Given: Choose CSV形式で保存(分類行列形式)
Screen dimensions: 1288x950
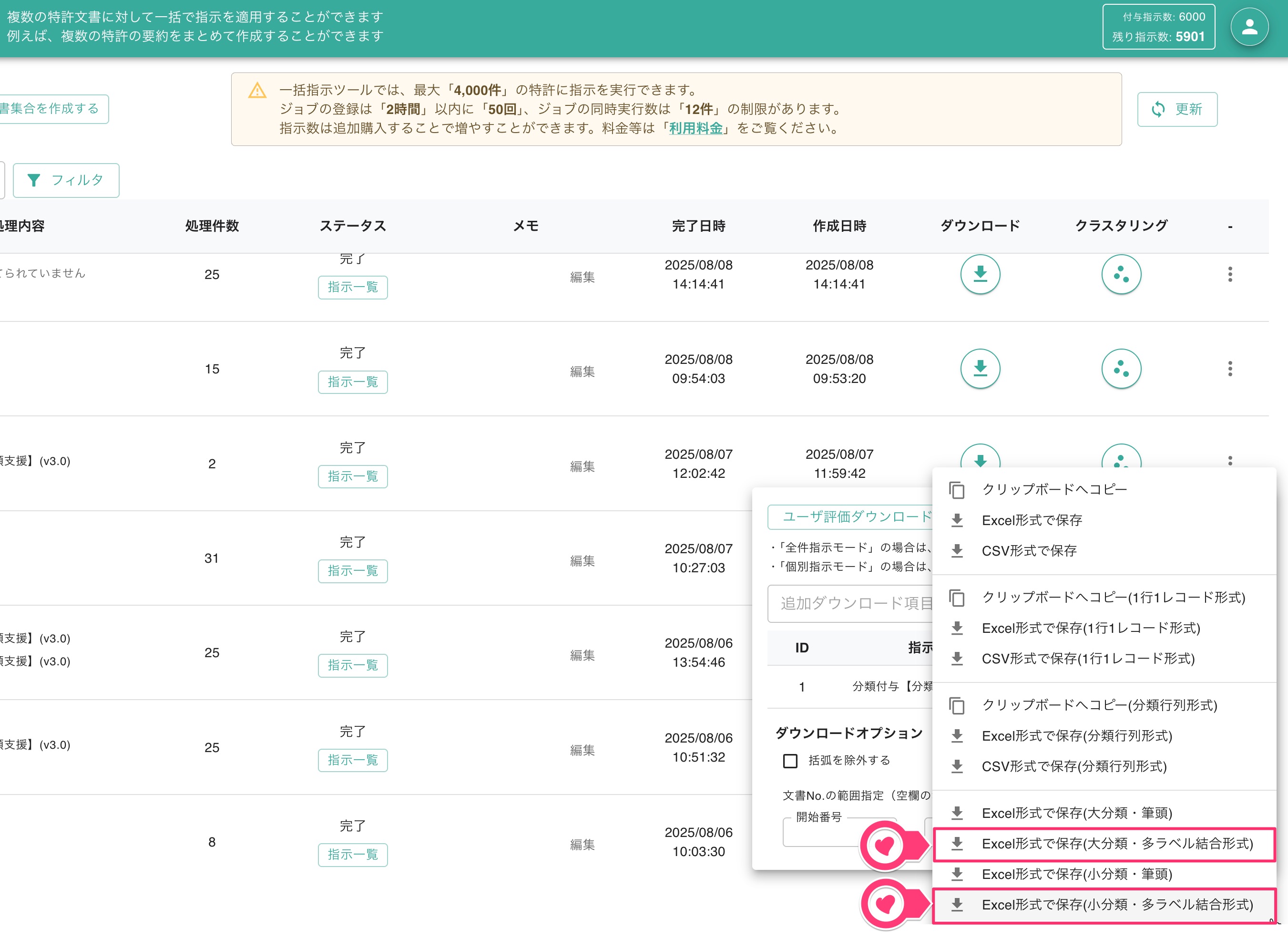Looking at the screenshot, I should [x=1104, y=766].
